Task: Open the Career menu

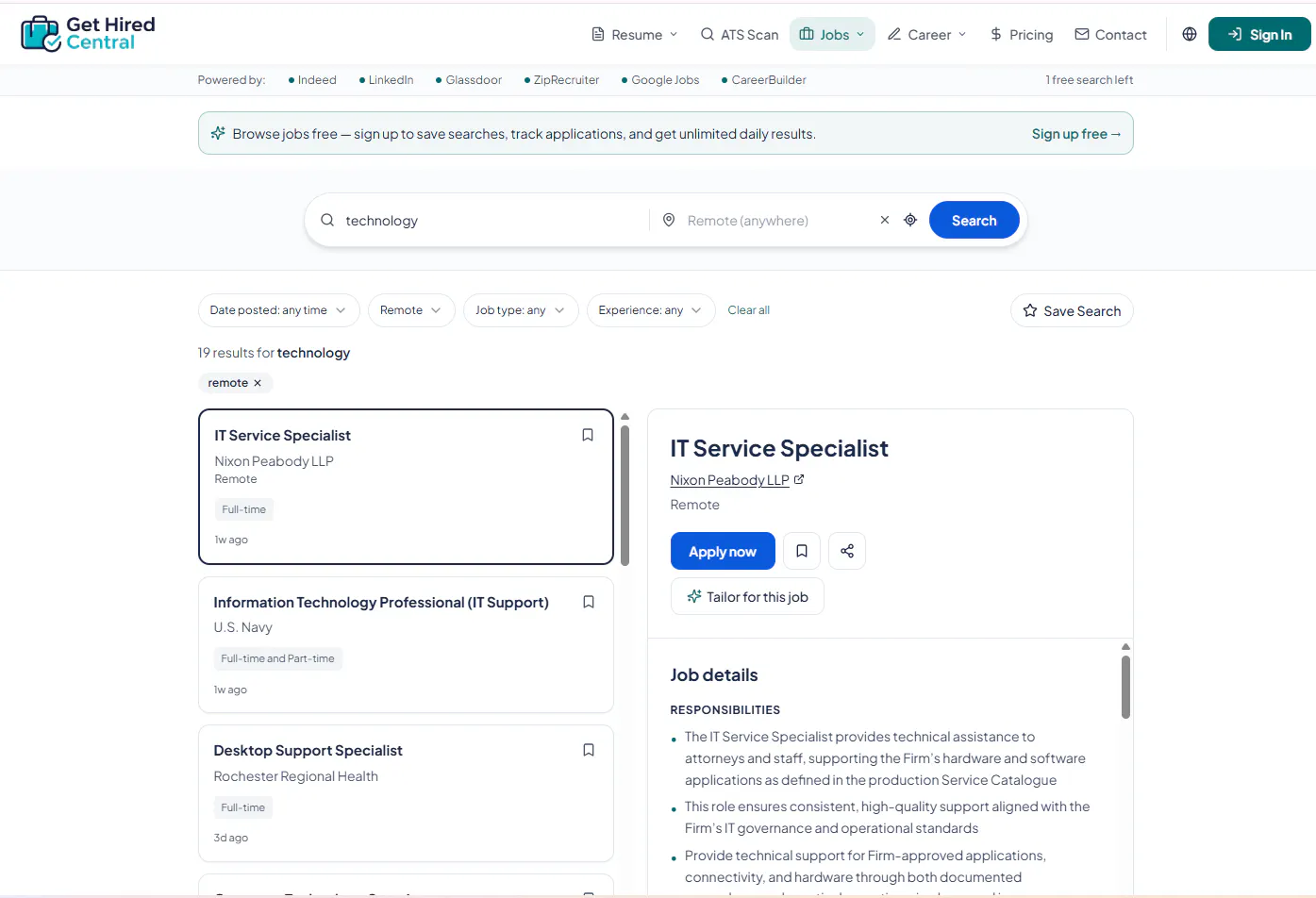Action: (x=927, y=34)
